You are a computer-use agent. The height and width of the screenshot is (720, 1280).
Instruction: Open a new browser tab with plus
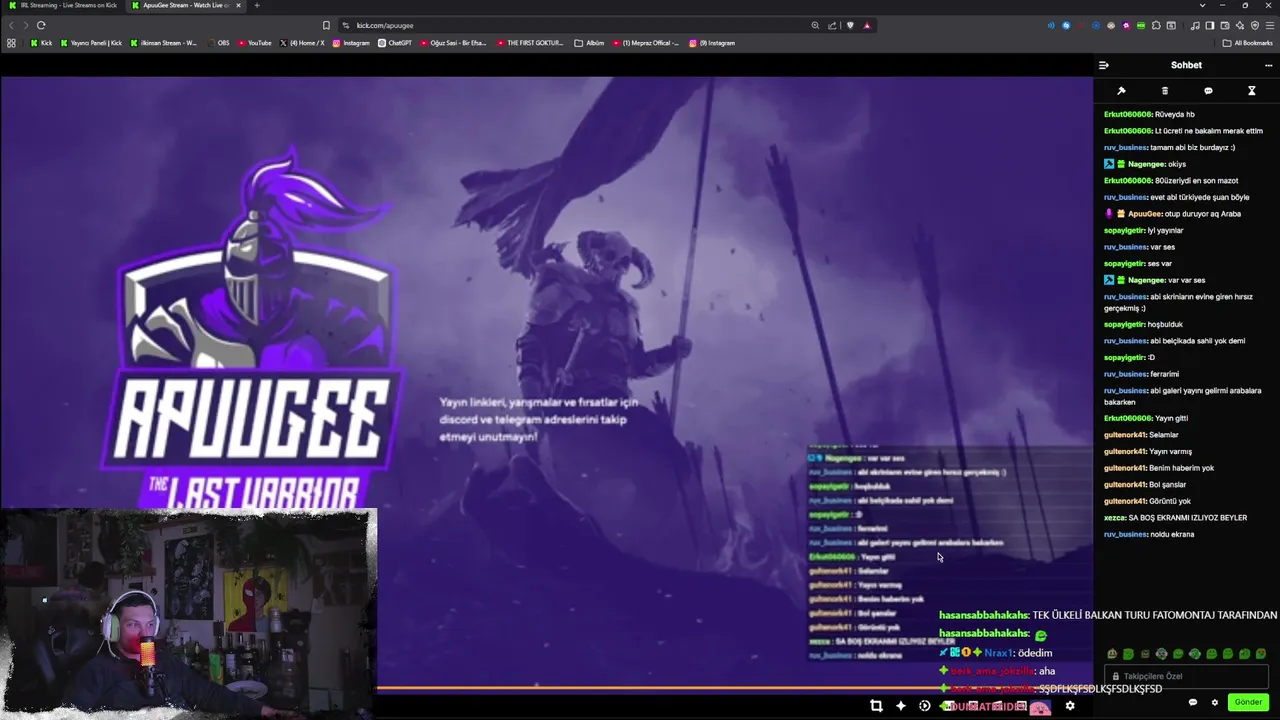click(257, 5)
